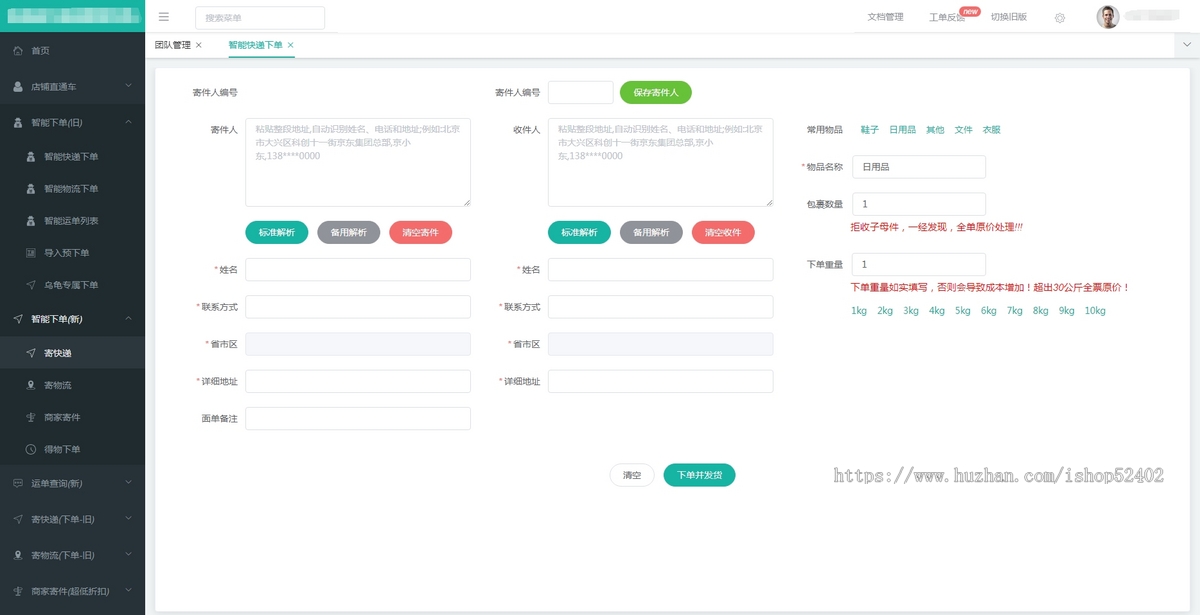Focus the 物品名称 field

[x=919, y=167]
